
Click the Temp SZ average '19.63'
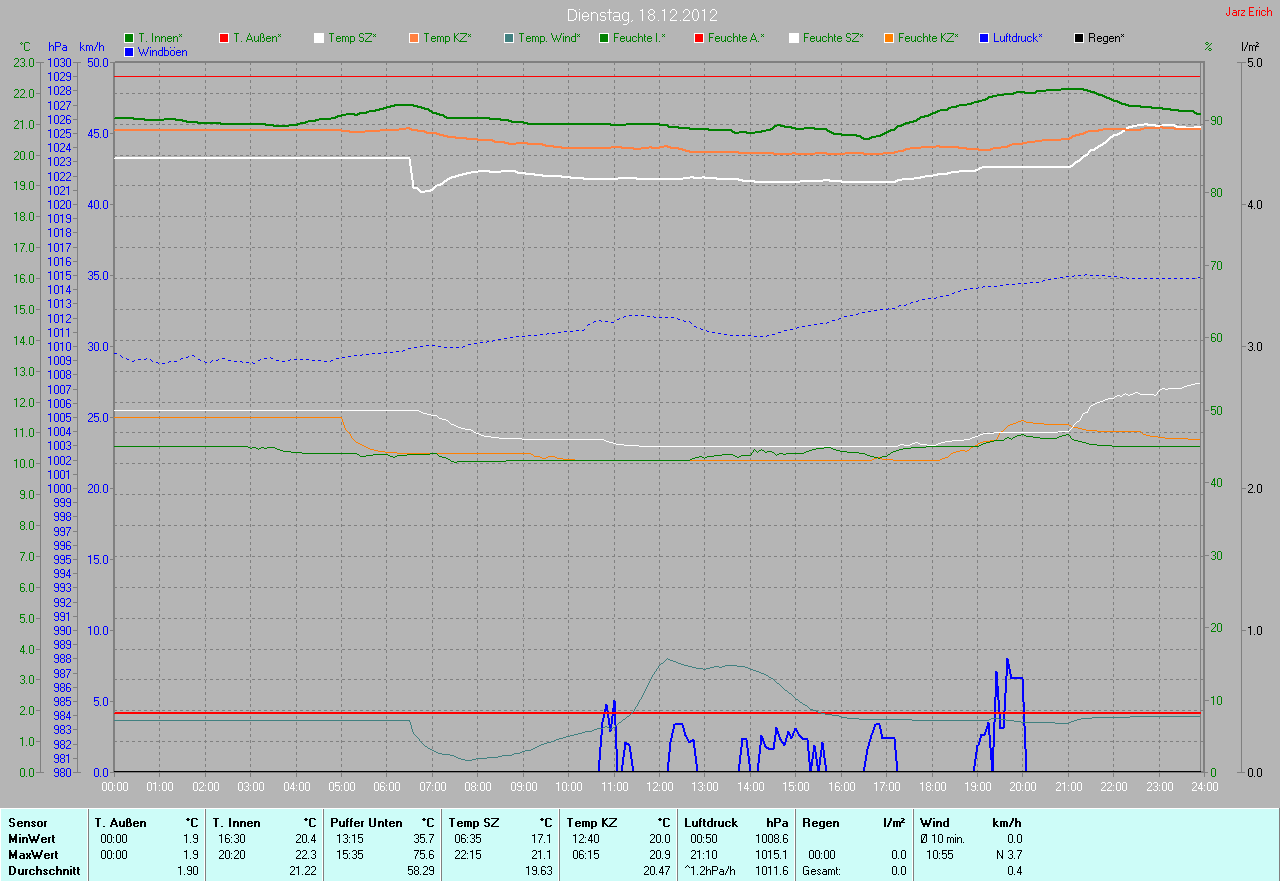(537, 871)
